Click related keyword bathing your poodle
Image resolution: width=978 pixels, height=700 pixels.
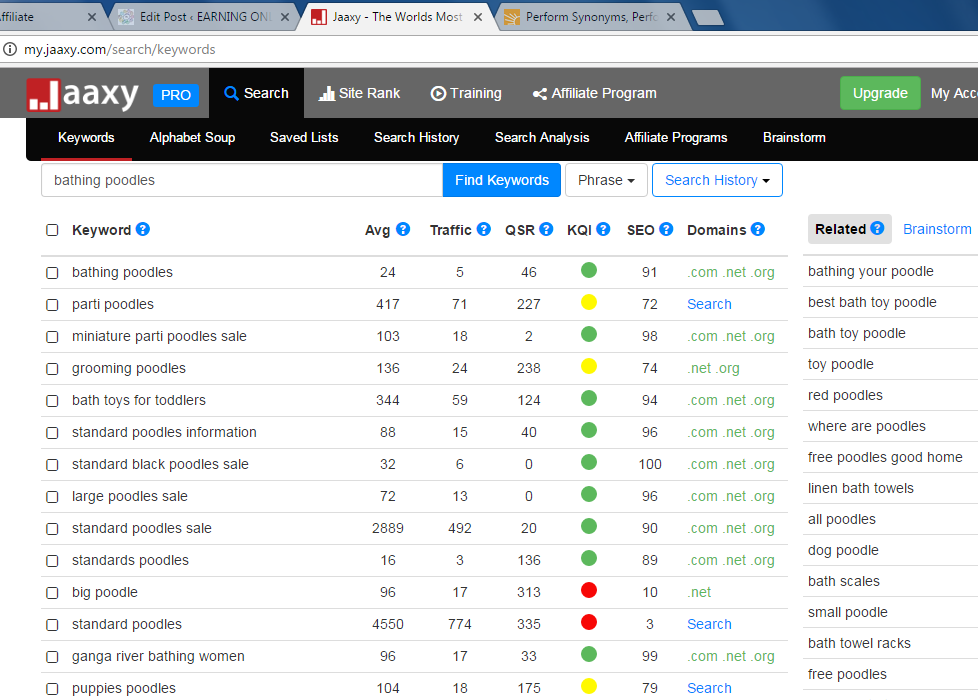pyautogui.click(x=870, y=271)
